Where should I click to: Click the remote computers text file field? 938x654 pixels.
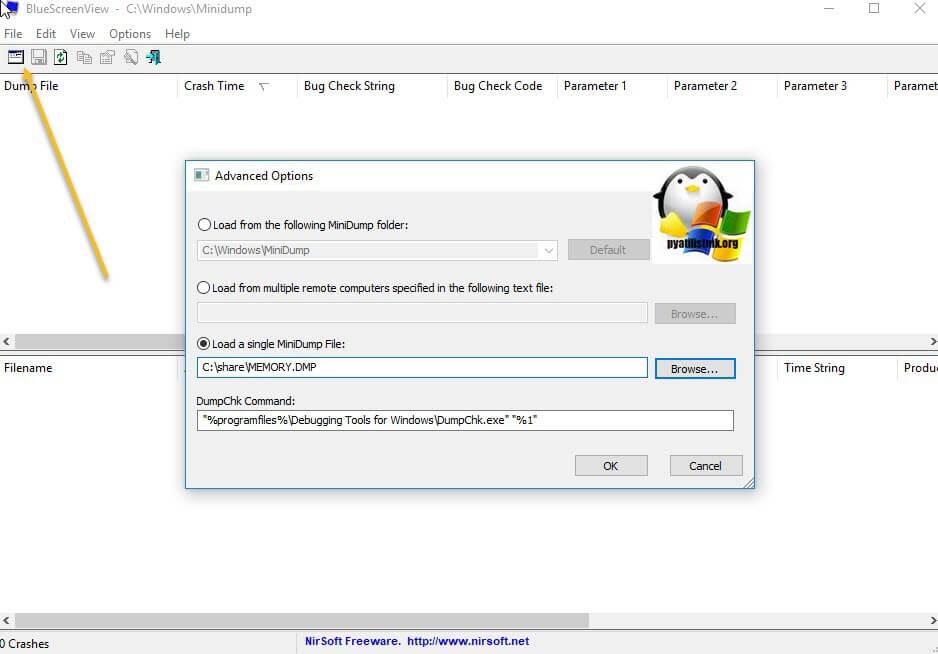[x=422, y=312]
